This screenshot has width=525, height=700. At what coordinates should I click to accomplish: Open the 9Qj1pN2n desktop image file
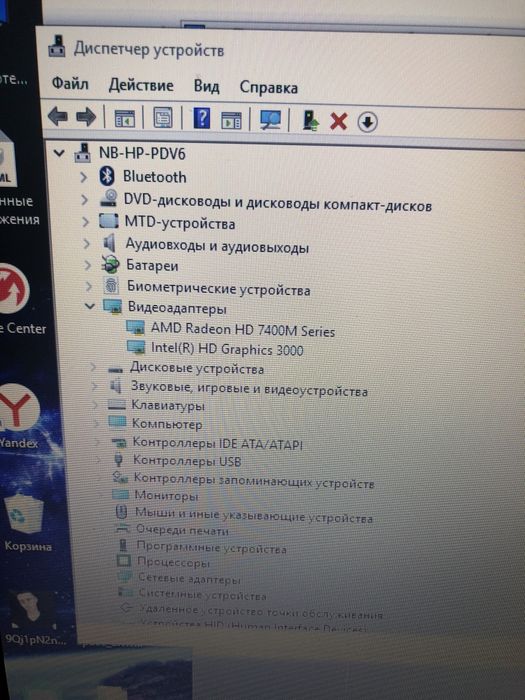[34, 618]
